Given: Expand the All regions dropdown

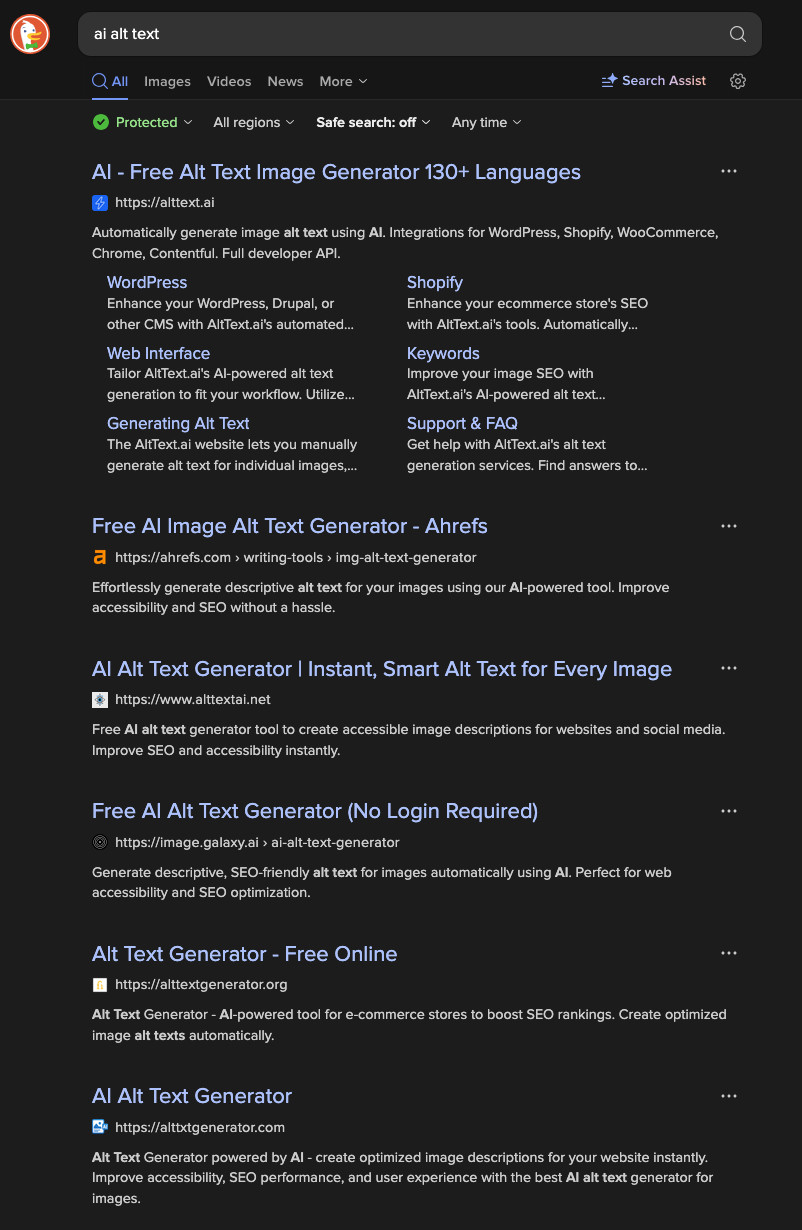Looking at the screenshot, I should coord(254,122).
